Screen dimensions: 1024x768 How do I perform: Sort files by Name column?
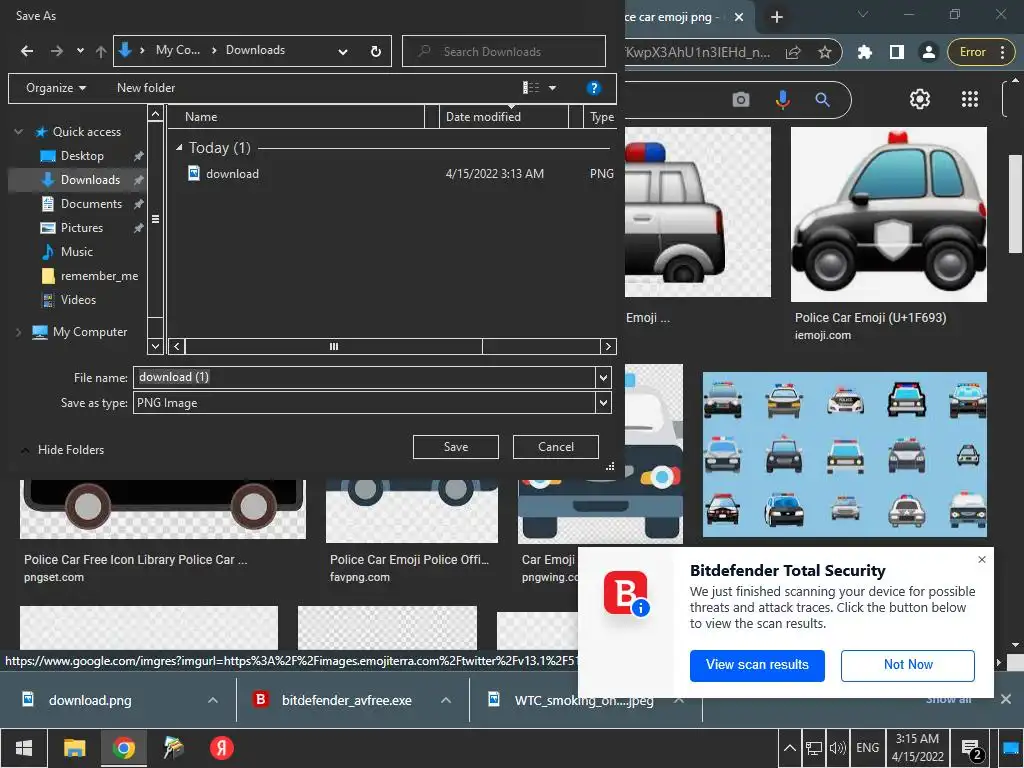click(297, 117)
